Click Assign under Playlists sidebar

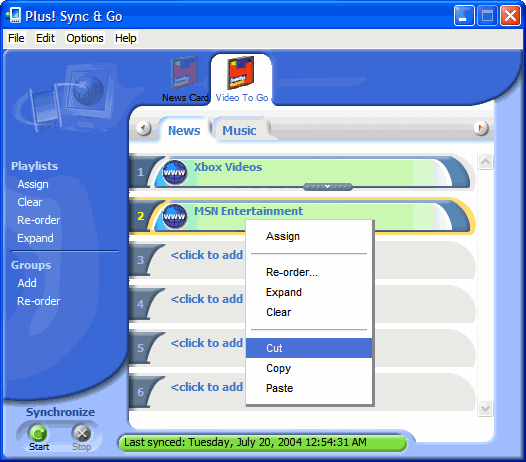pyautogui.click(x=33, y=184)
